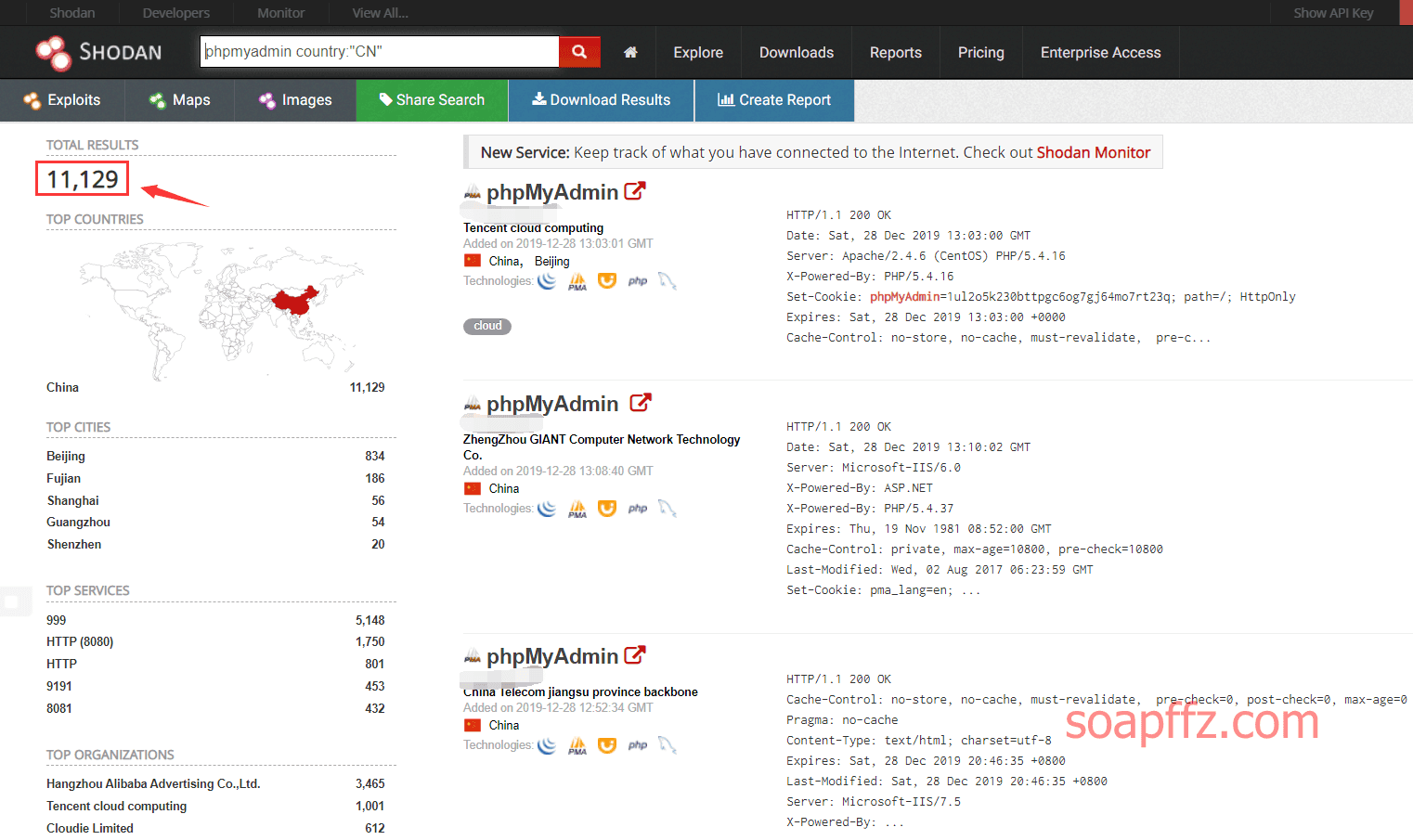Open the Downloads menu item
The image size is (1413, 840).
[797, 53]
